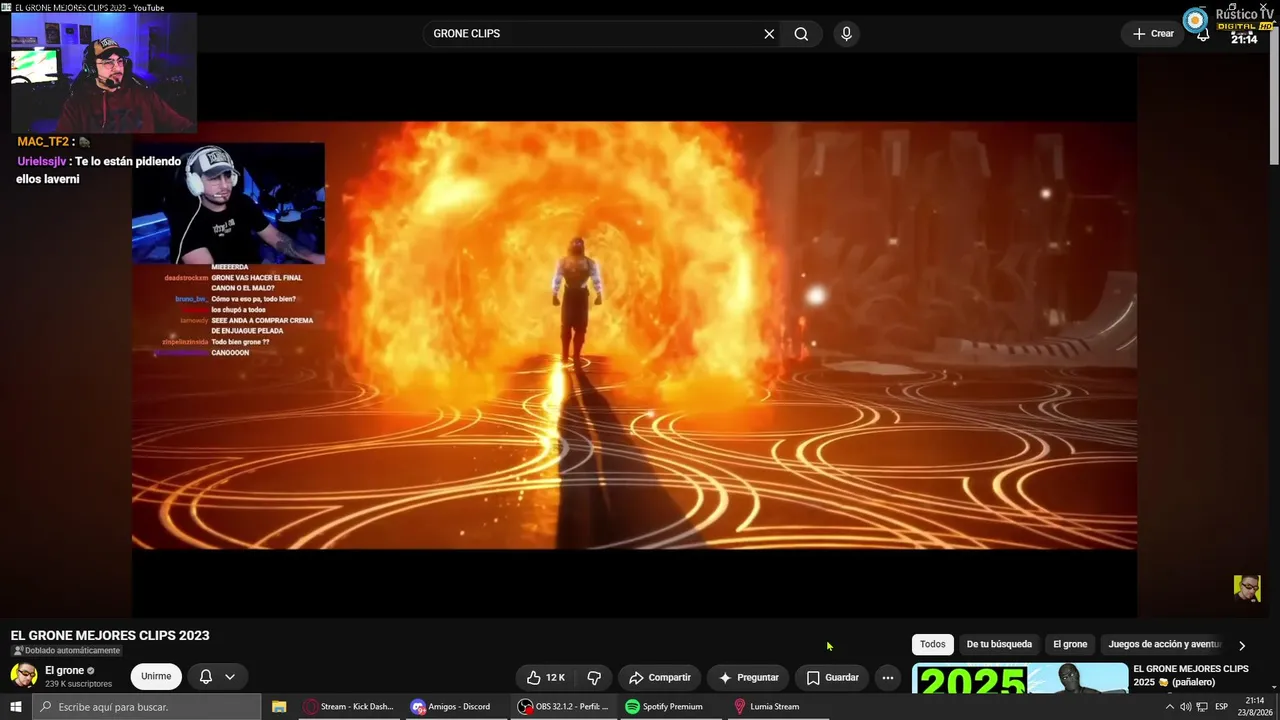Open the ESP input language switcher
Image resolution: width=1280 pixels, height=720 pixels.
click(1221, 707)
